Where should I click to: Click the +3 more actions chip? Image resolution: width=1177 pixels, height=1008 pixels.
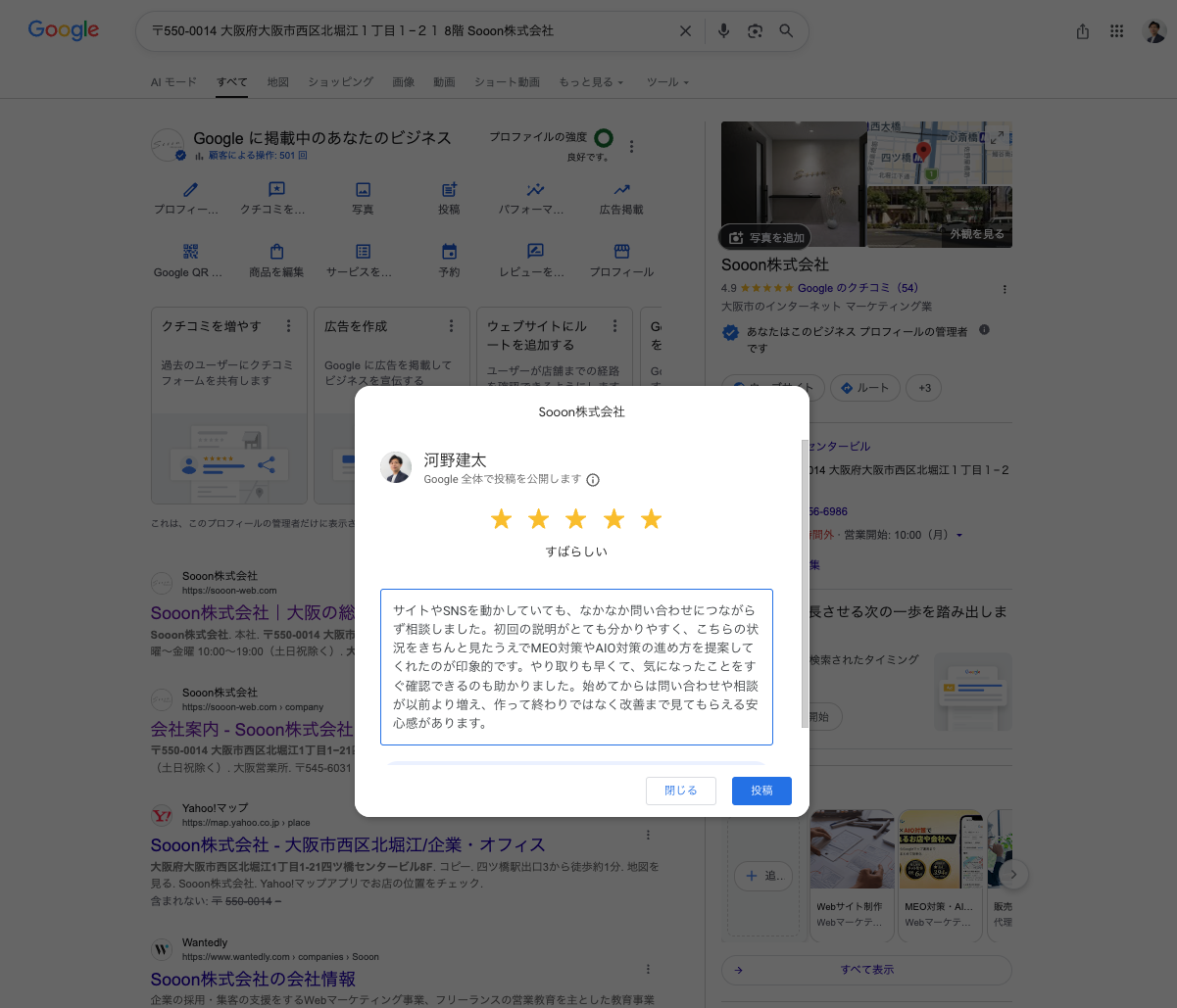[x=923, y=388]
